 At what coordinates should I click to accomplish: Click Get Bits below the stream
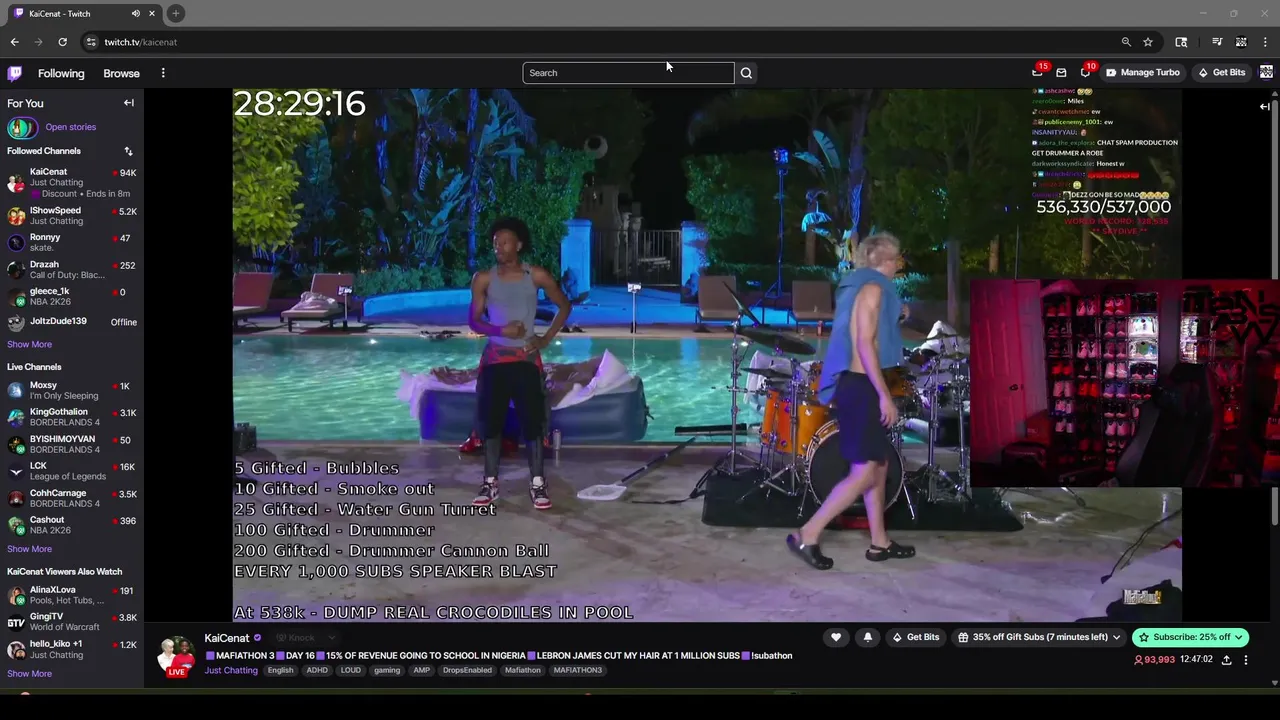point(916,637)
